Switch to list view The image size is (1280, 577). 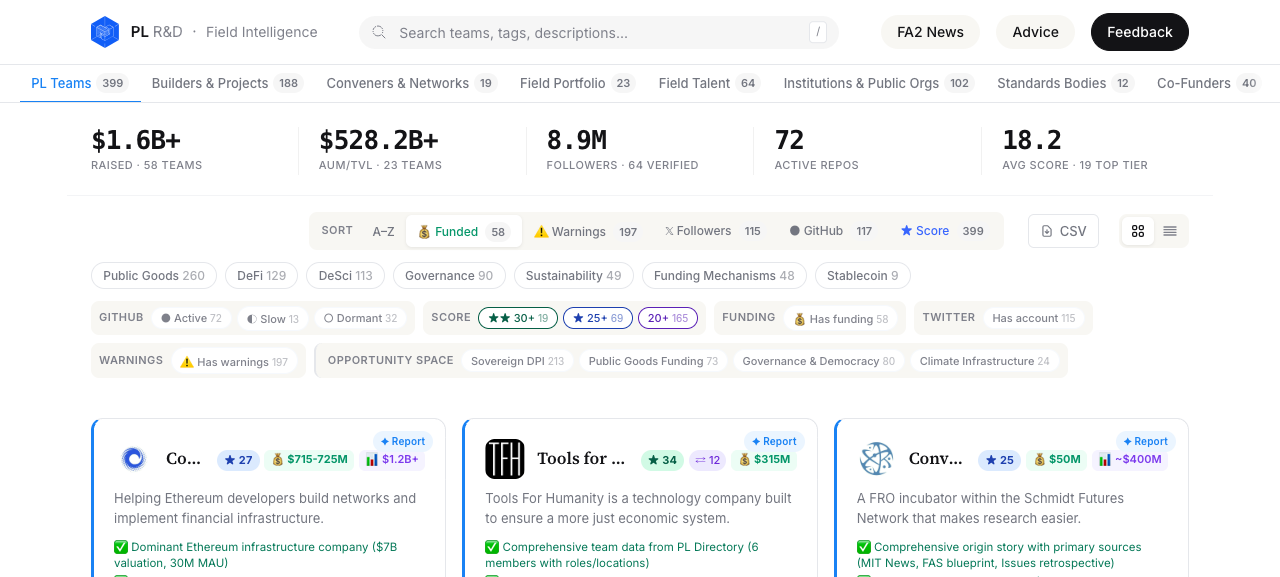(1170, 231)
